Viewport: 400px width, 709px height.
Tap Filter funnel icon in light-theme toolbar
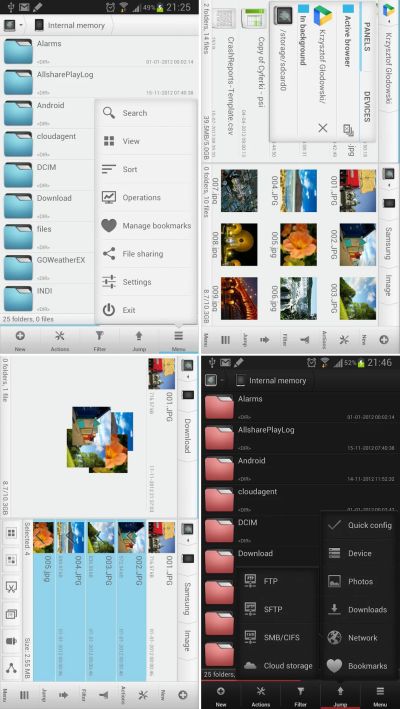tap(99, 340)
